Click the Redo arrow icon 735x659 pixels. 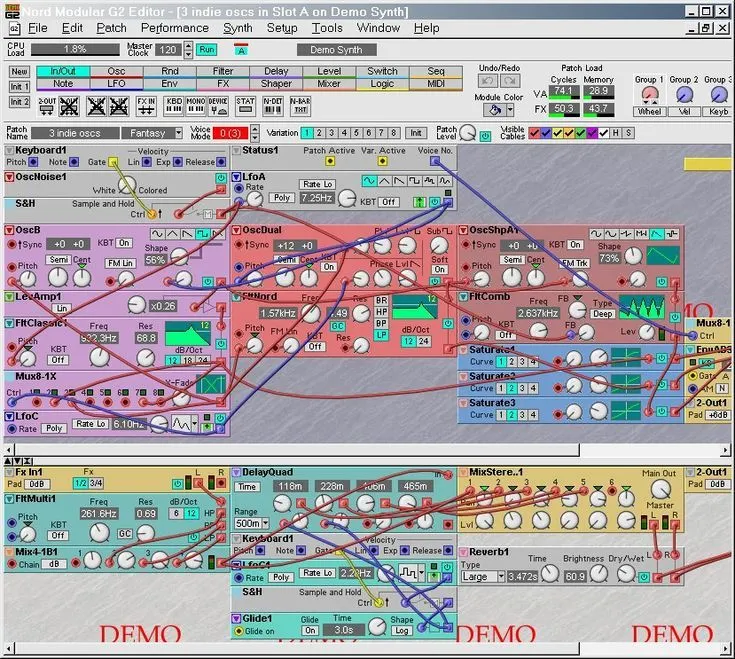click(510, 81)
